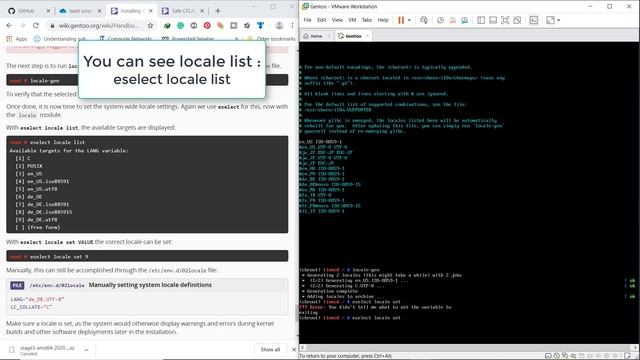Click the wiki.gentoo.org address bar
The height and width of the screenshot is (360, 640).
point(98,25)
